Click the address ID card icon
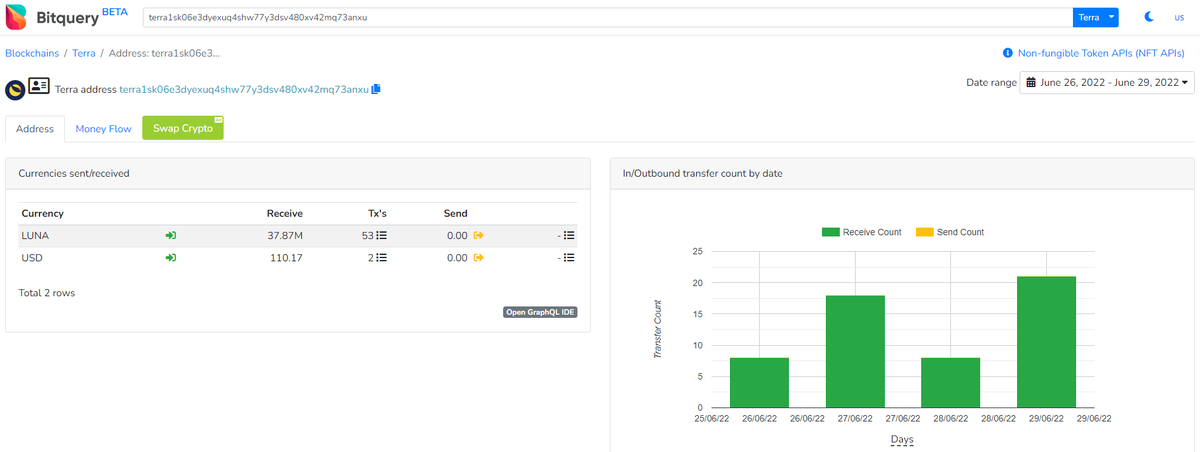Image resolution: width=1200 pixels, height=452 pixels. (x=39, y=86)
